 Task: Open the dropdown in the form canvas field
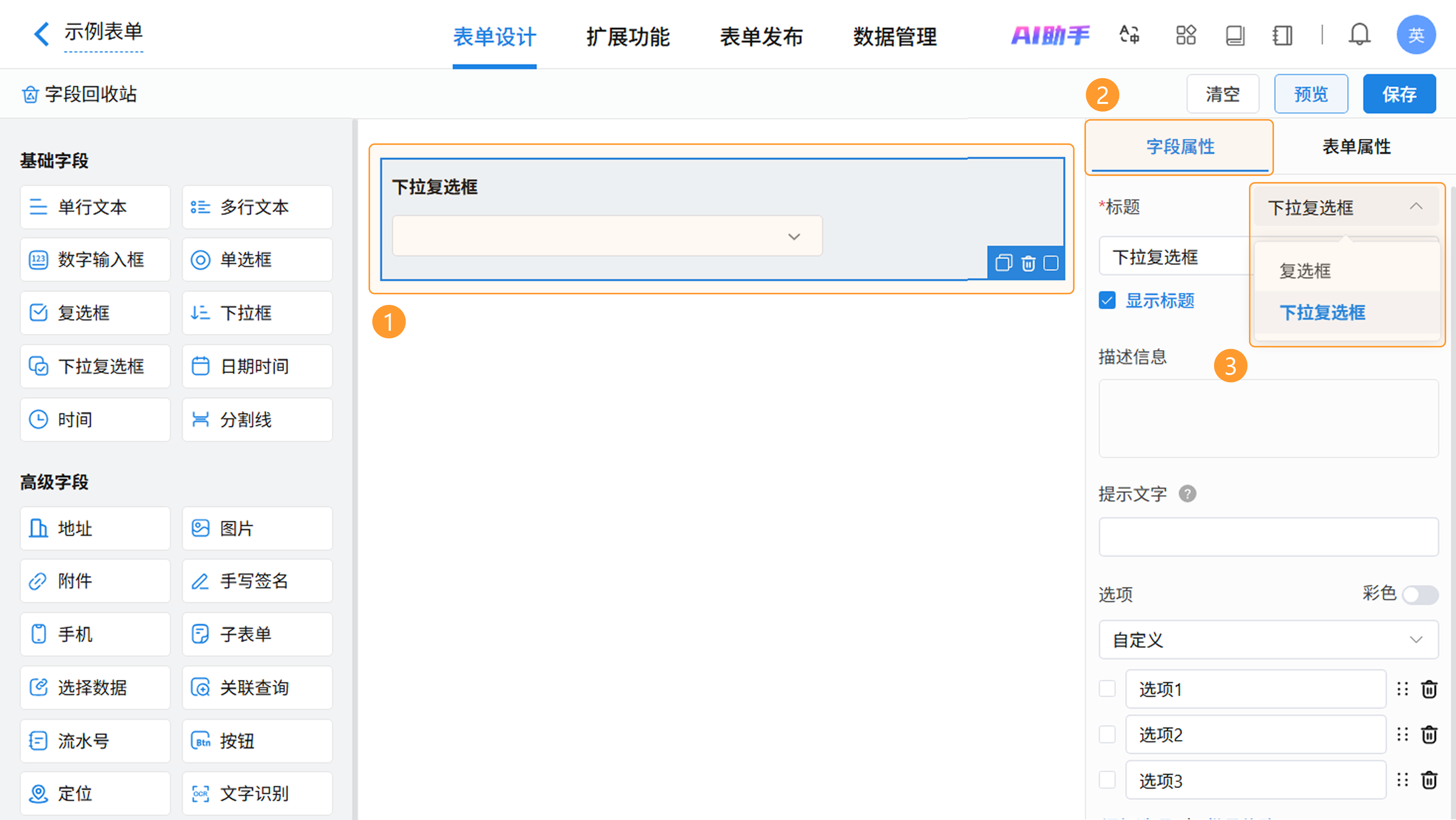(607, 236)
